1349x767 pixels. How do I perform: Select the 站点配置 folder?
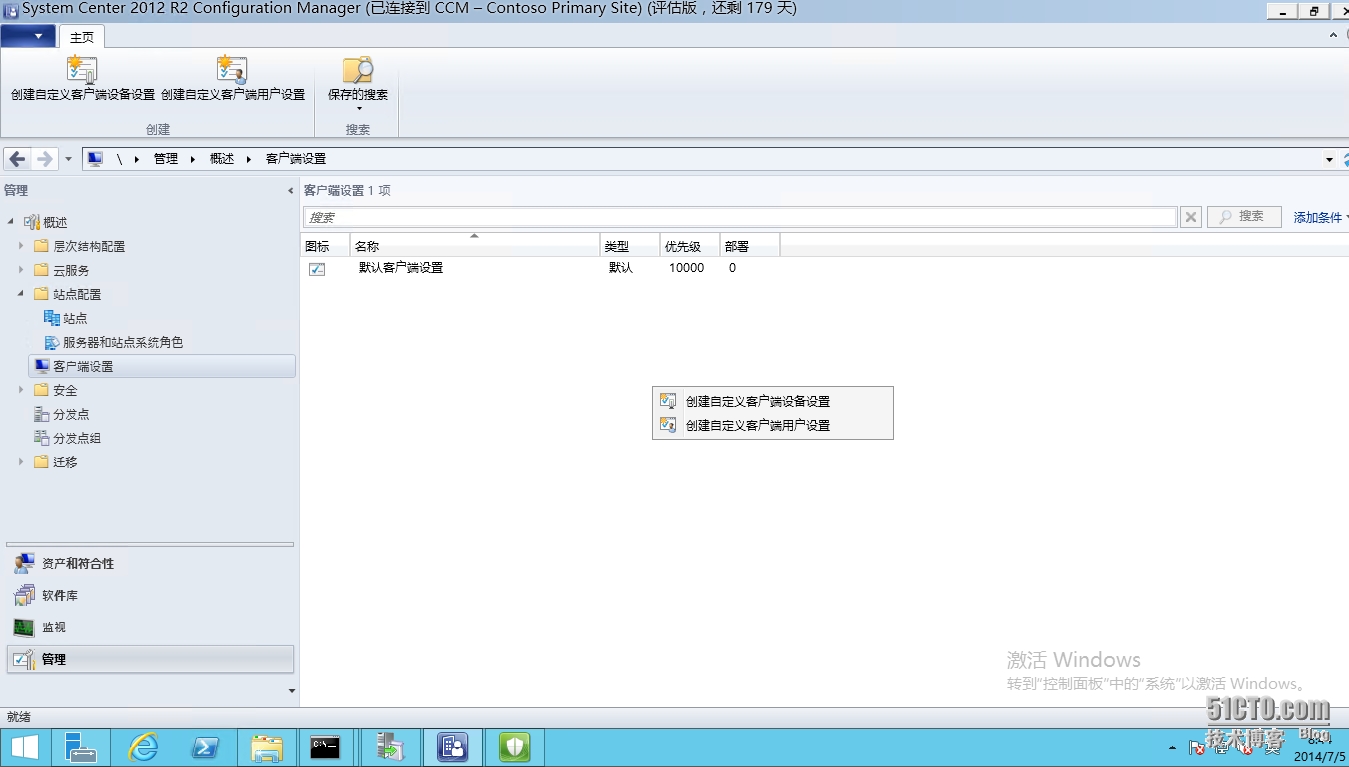coord(77,294)
